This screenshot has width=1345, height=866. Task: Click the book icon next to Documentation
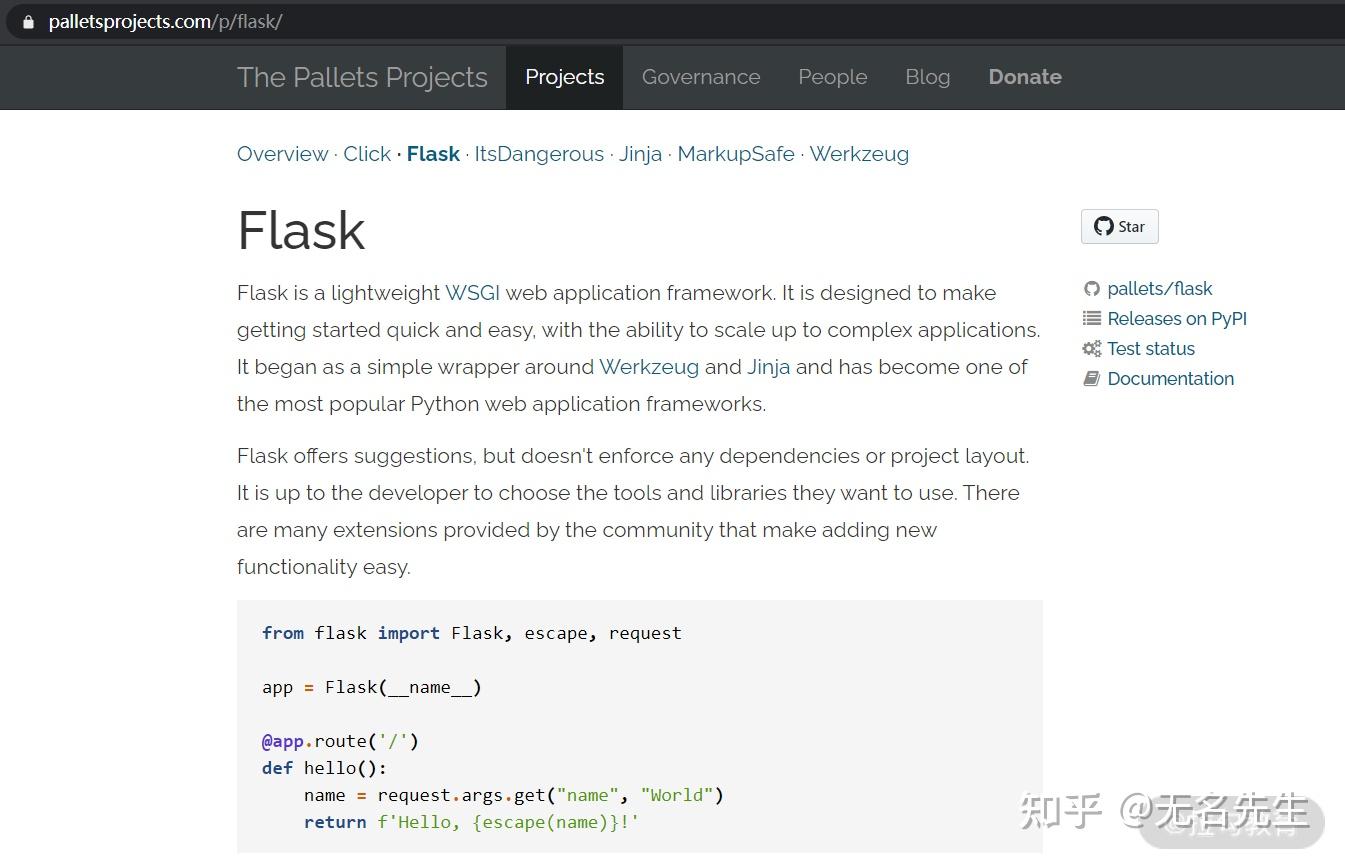coord(1091,378)
